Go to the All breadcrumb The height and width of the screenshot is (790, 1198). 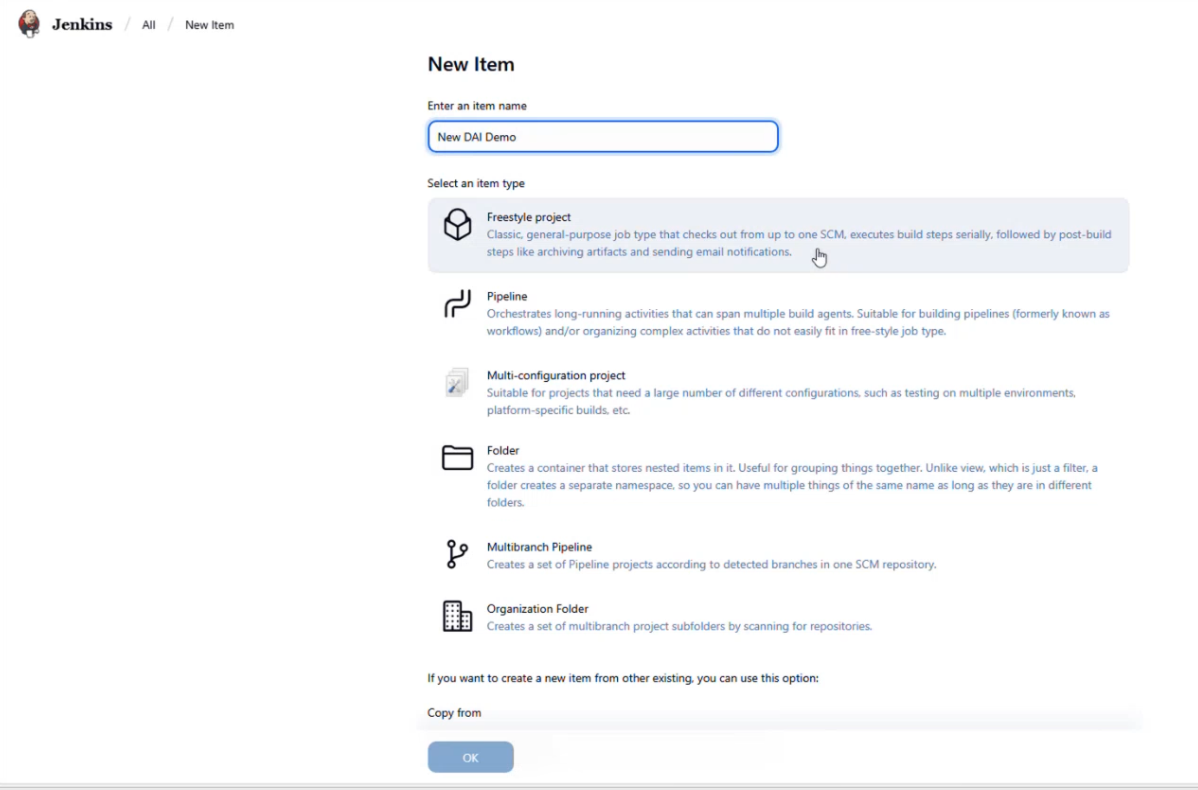click(x=148, y=25)
